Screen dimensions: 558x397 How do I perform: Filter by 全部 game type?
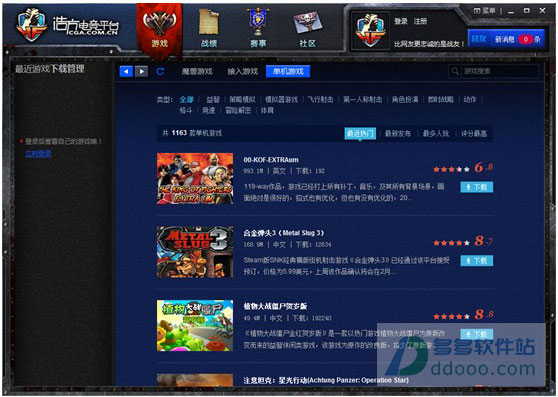pos(186,100)
